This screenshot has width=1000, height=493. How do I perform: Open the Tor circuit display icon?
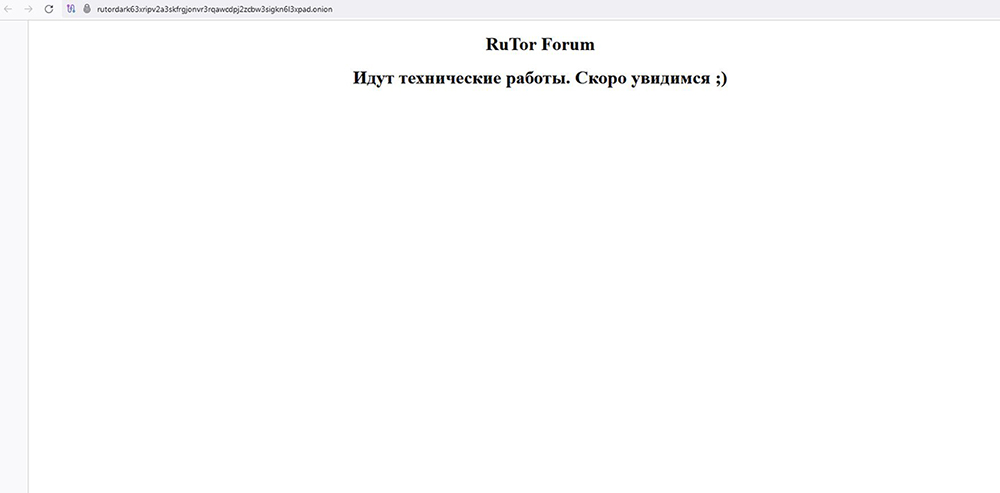[x=71, y=8]
